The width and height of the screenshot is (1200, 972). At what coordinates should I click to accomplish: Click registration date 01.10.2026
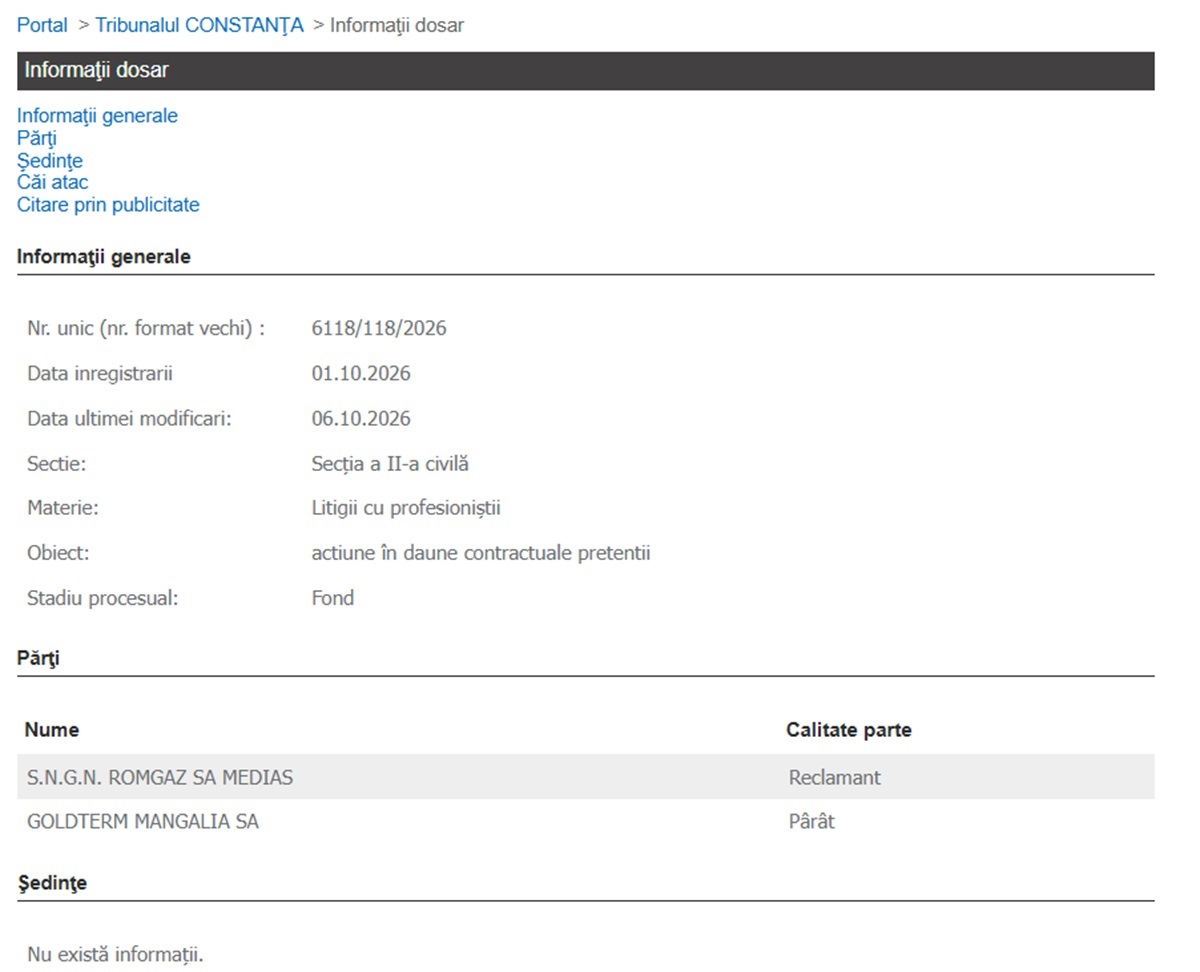click(361, 374)
